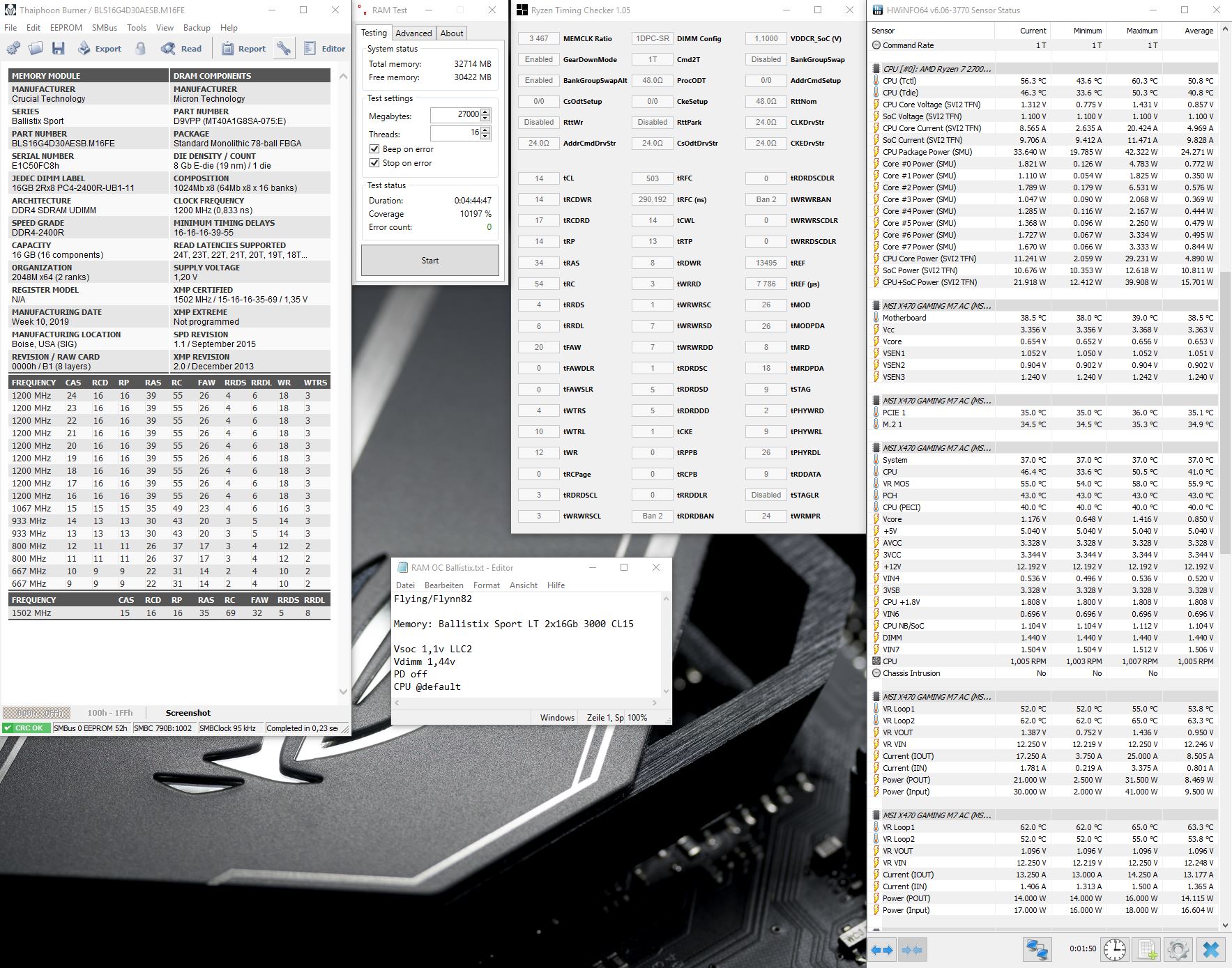Open the Format menu in the text editor

[x=487, y=585]
